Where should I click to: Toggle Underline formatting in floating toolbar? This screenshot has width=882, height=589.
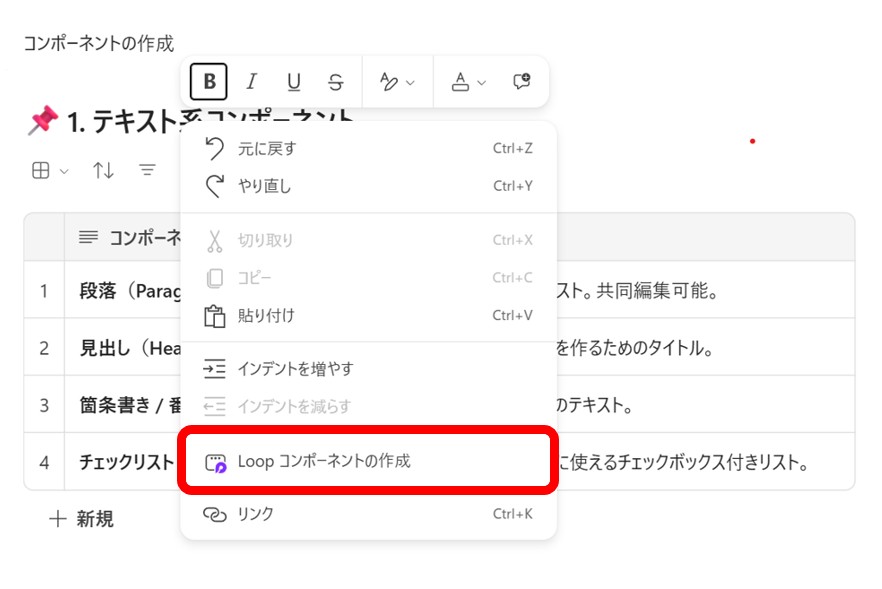(x=294, y=82)
